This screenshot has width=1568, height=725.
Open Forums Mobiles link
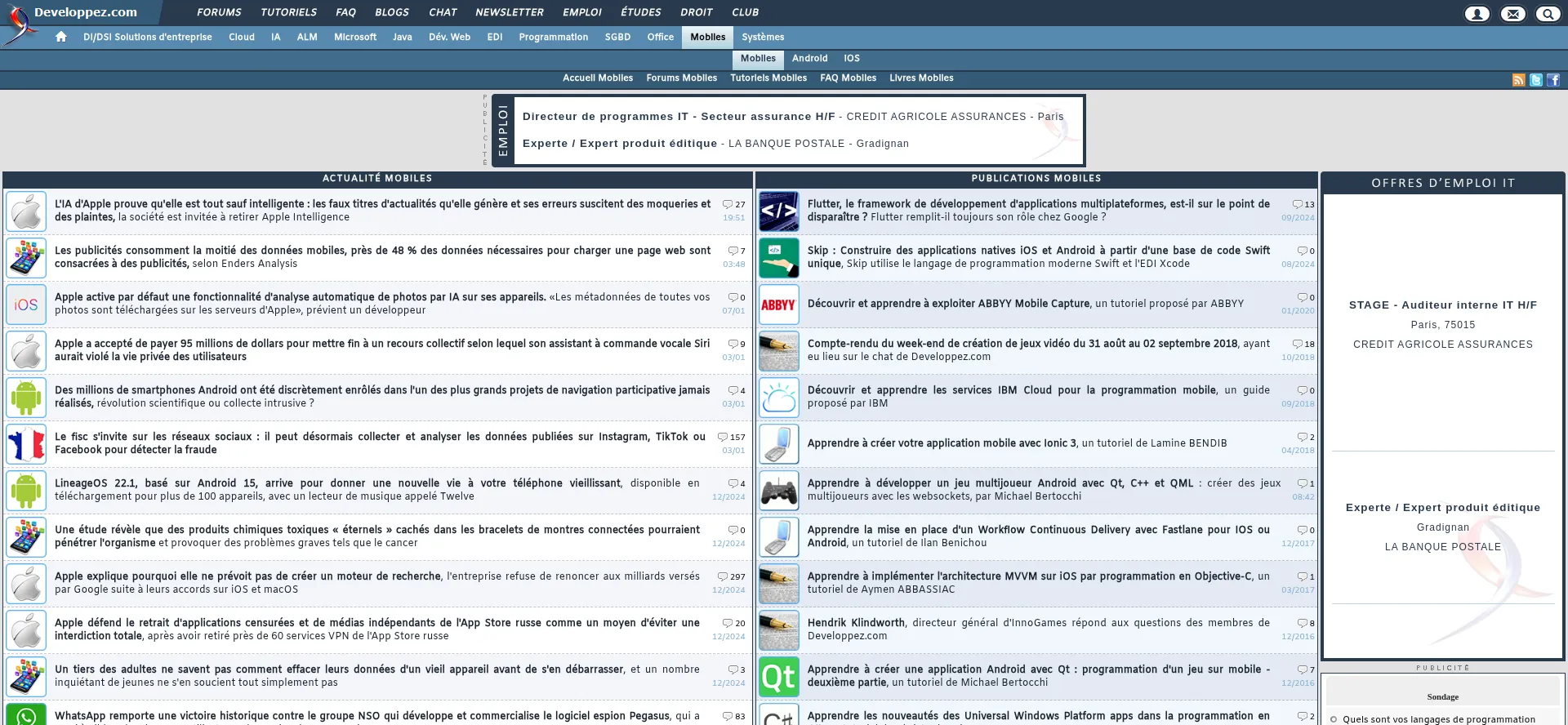tap(681, 78)
